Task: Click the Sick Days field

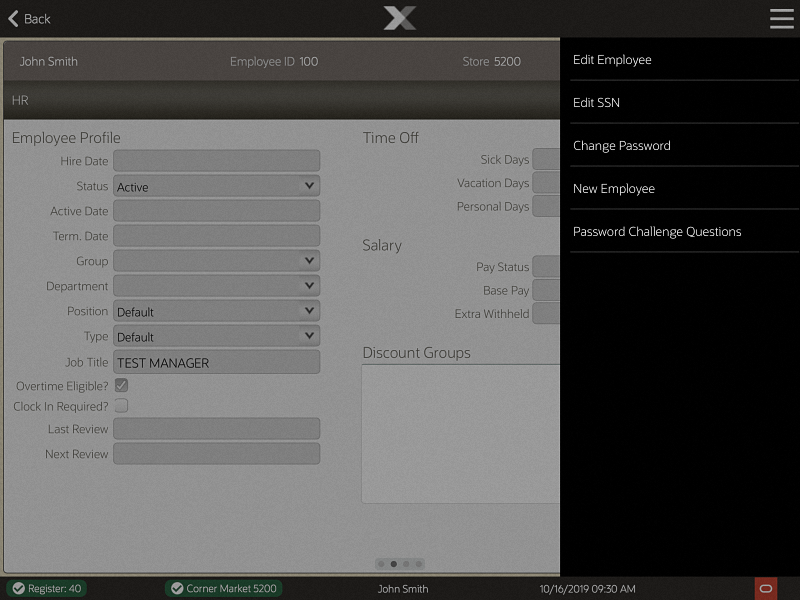Action: click(546, 159)
